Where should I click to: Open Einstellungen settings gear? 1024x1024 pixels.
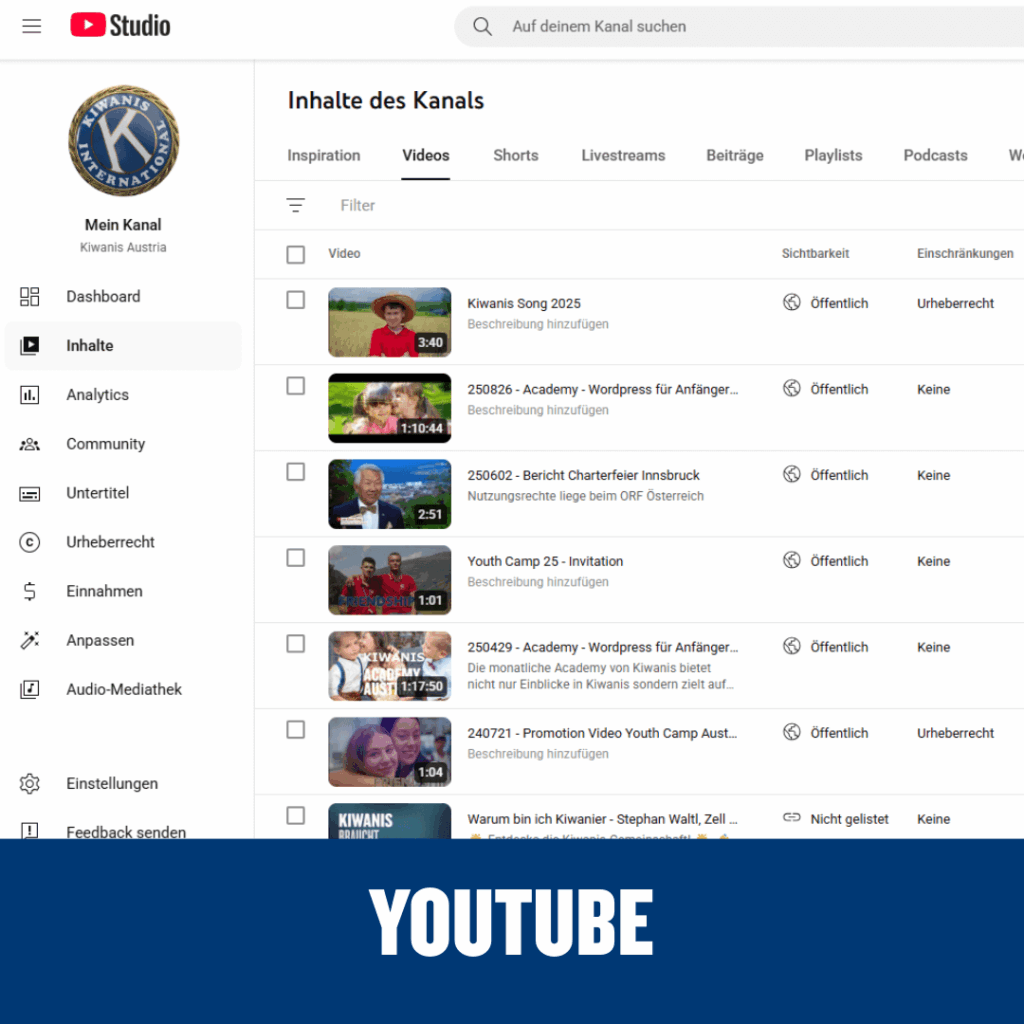tap(30, 784)
